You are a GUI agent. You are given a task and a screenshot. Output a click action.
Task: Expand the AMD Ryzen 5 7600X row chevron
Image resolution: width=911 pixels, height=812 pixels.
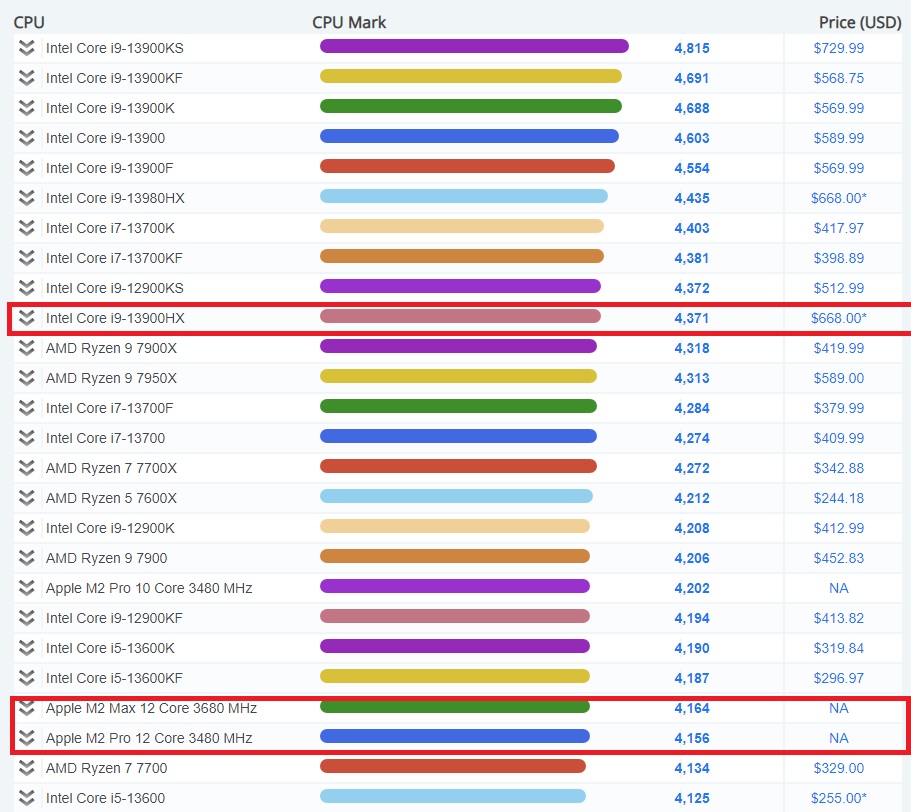click(27, 498)
